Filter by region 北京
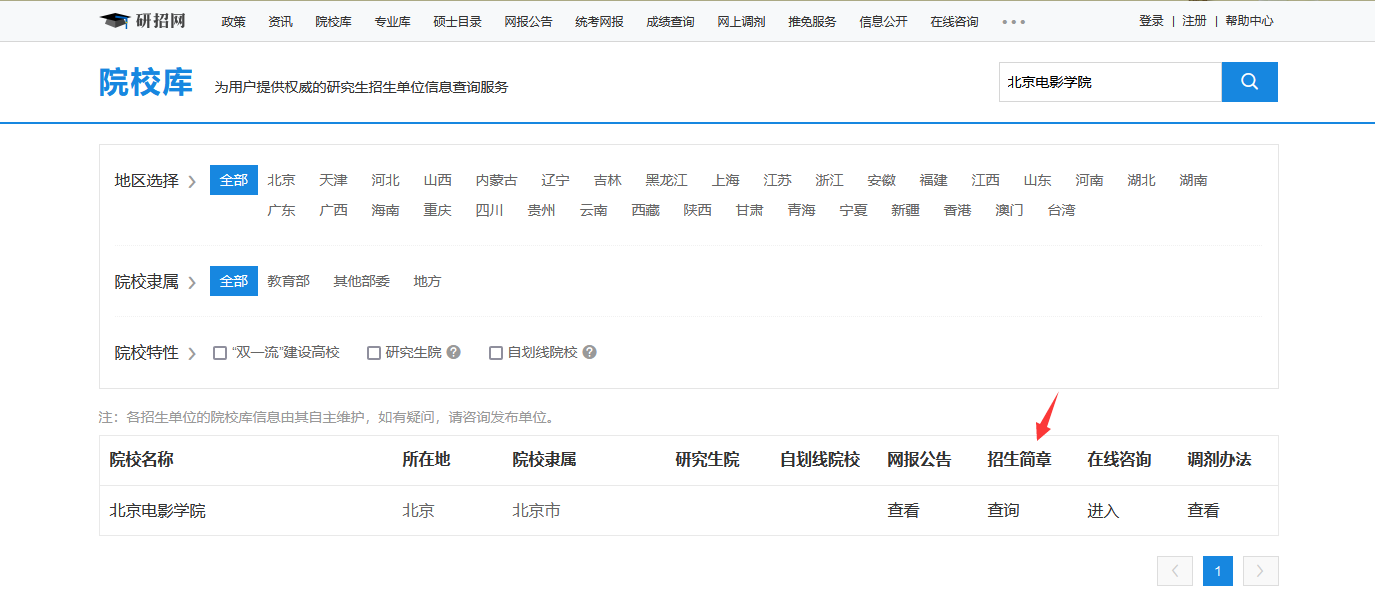 coord(282,180)
